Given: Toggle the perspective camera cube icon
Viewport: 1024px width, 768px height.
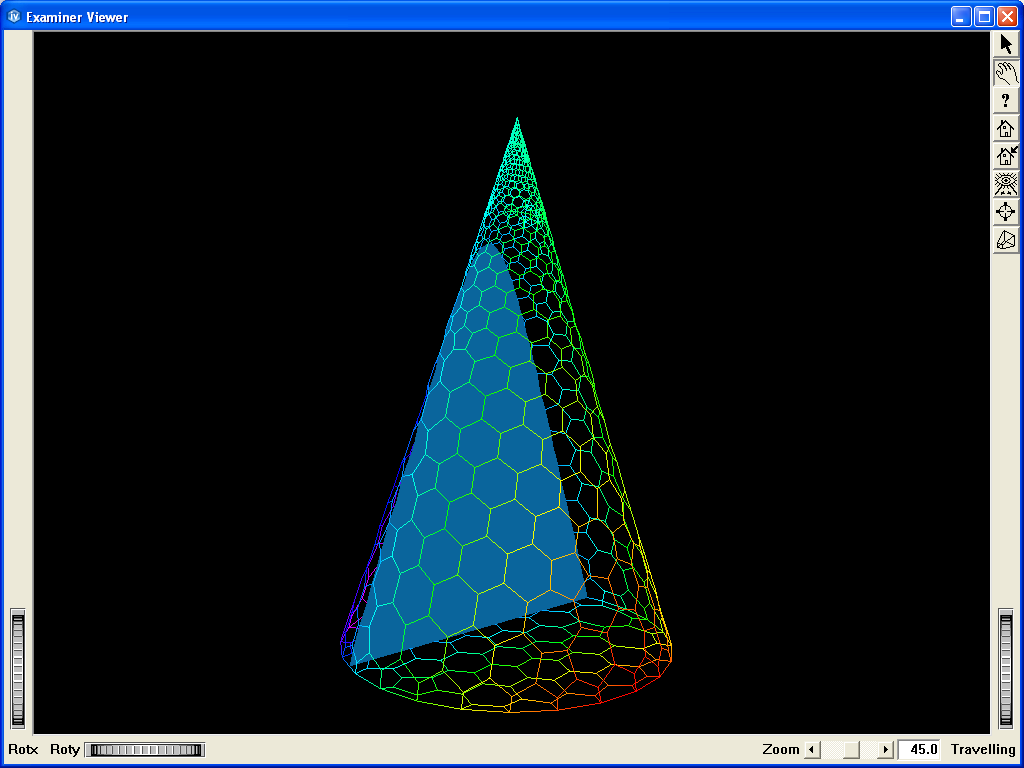Looking at the screenshot, I should pos(1006,240).
